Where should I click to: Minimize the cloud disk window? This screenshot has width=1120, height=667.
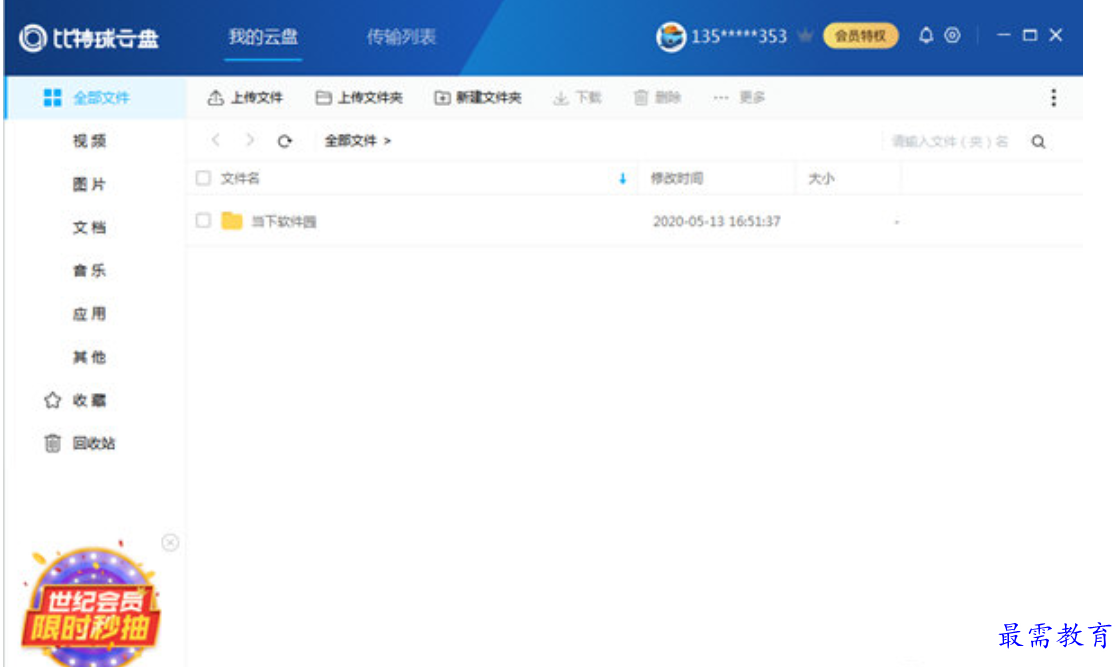point(1004,35)
